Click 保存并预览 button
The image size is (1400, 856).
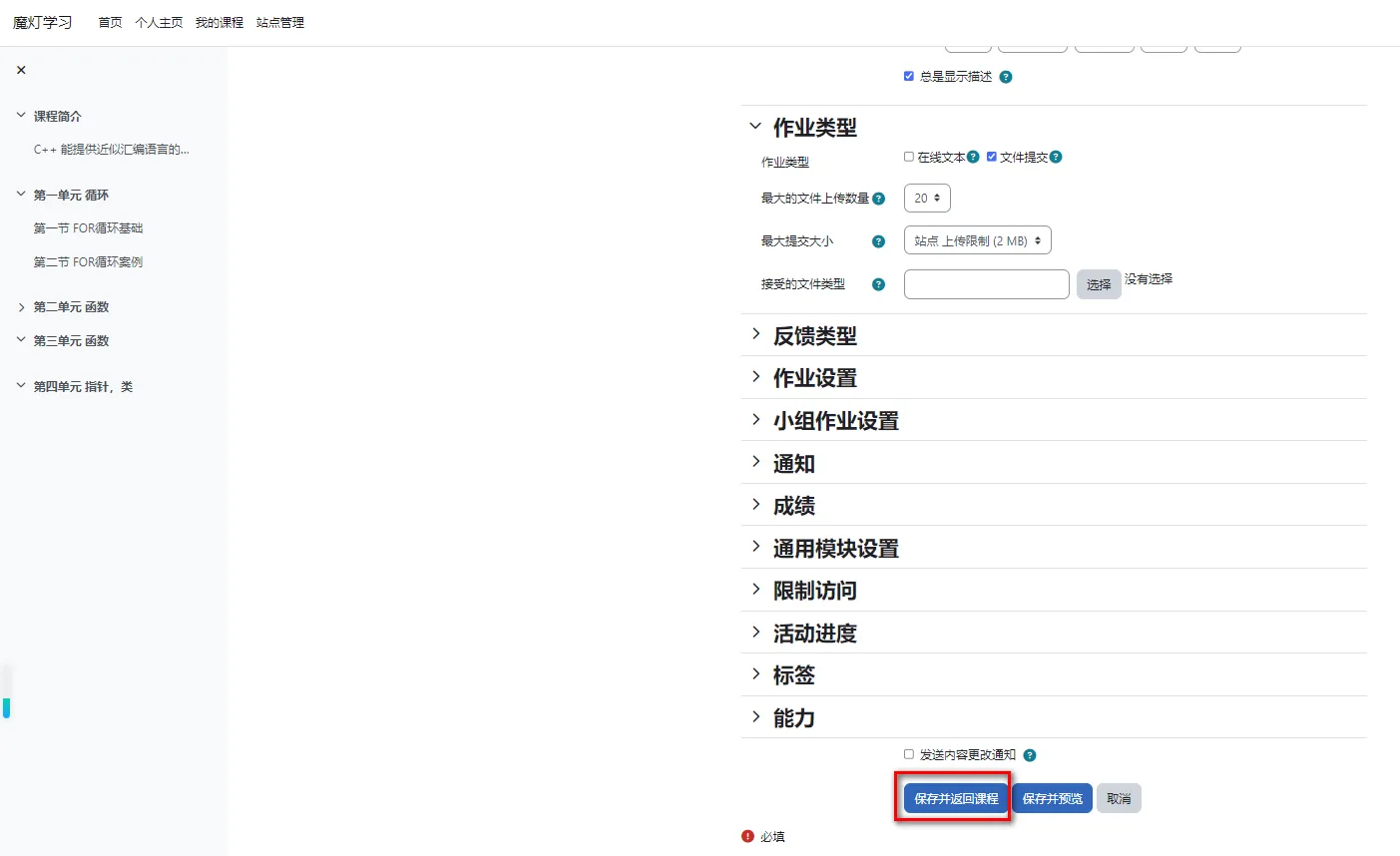pyautogui.click(x=1052, y=798)
